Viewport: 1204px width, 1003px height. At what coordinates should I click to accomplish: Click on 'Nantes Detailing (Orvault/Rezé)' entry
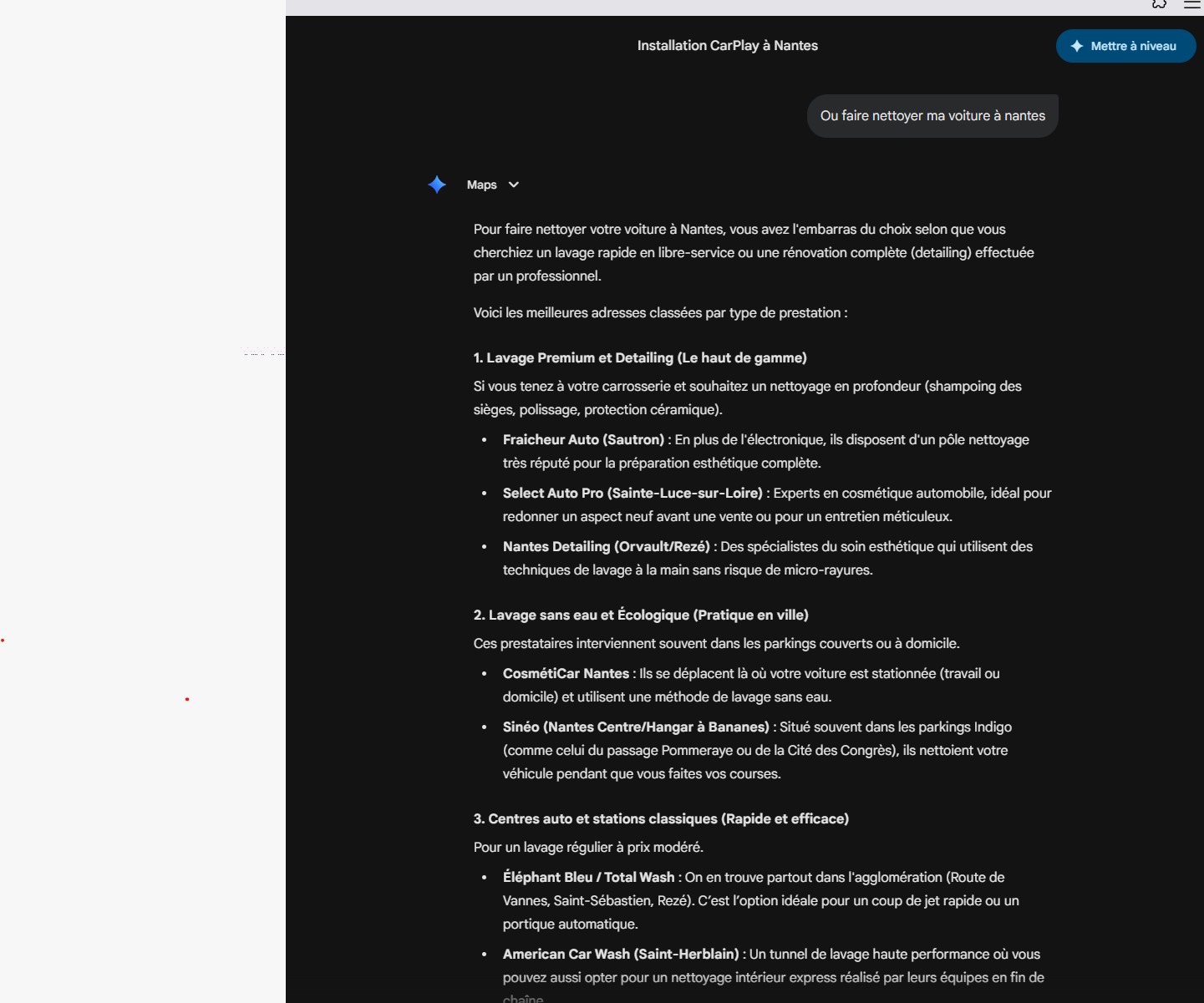606,546
